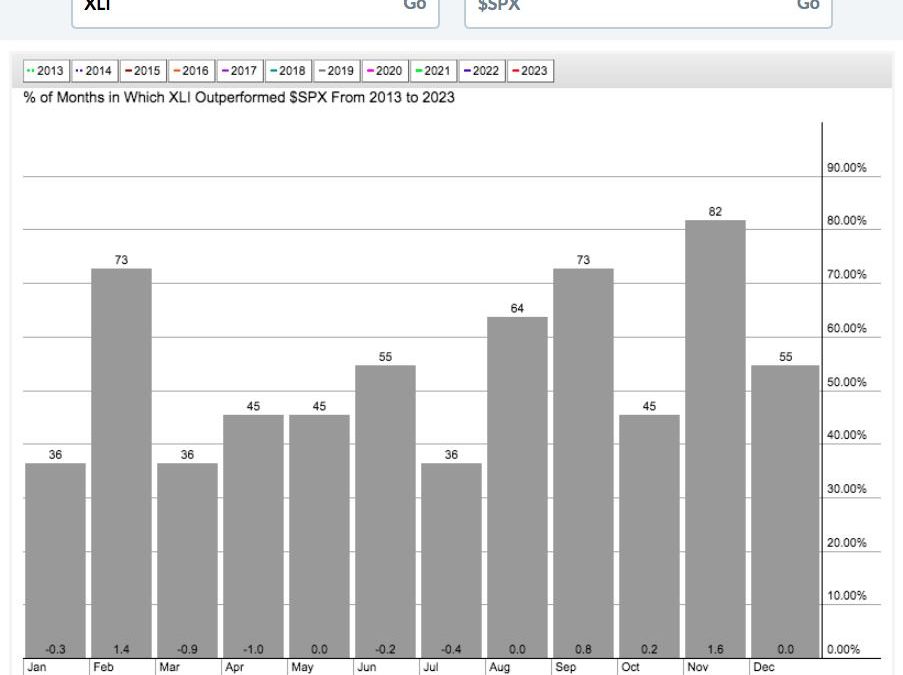Image resolution: width=903 pixels, height=675 pixels.
Task: Click the 55 value above the December bar
Action: point(786,357)
